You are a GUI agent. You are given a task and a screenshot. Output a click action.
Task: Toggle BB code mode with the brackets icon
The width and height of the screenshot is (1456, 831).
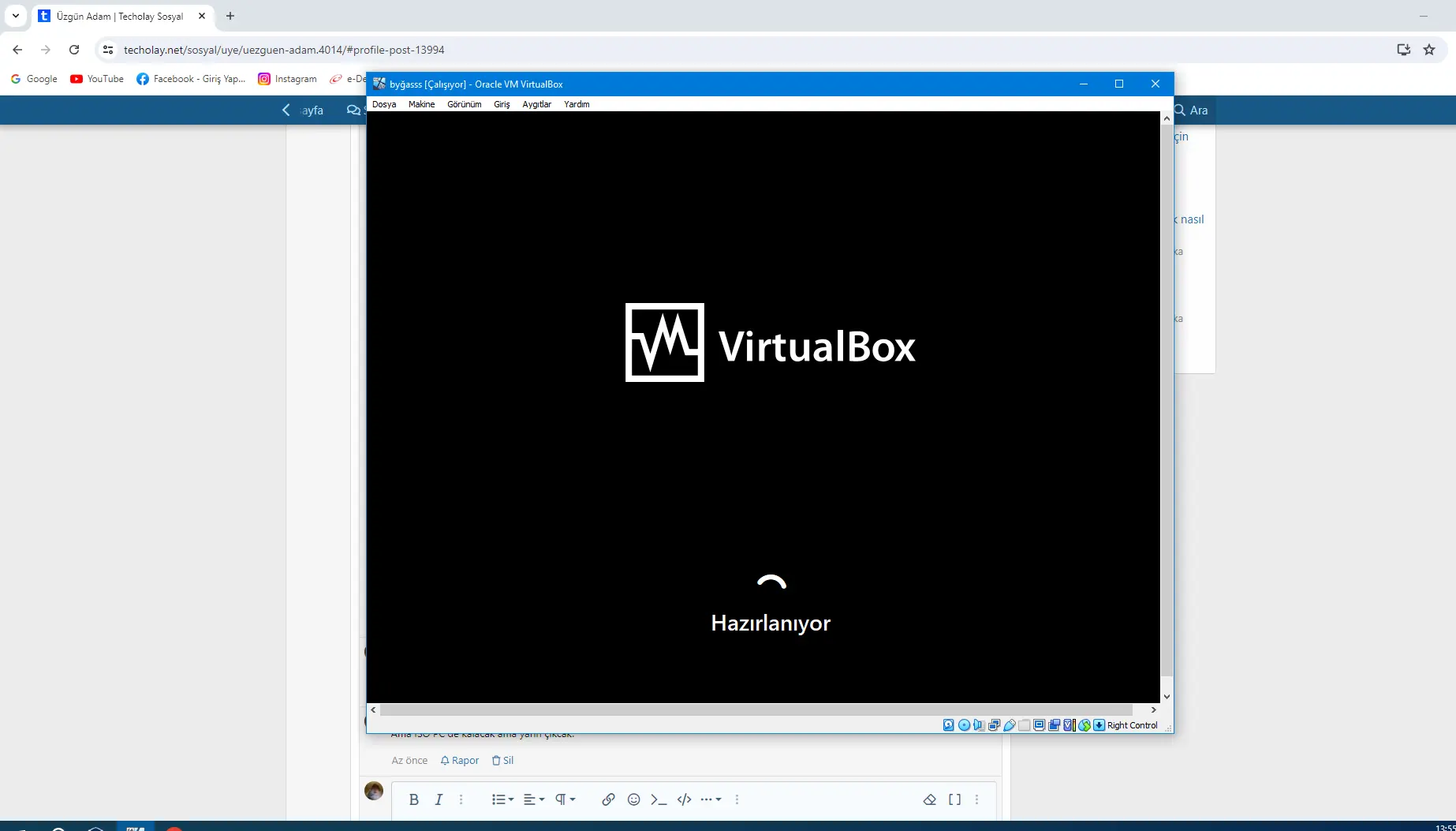coord(954,799)
